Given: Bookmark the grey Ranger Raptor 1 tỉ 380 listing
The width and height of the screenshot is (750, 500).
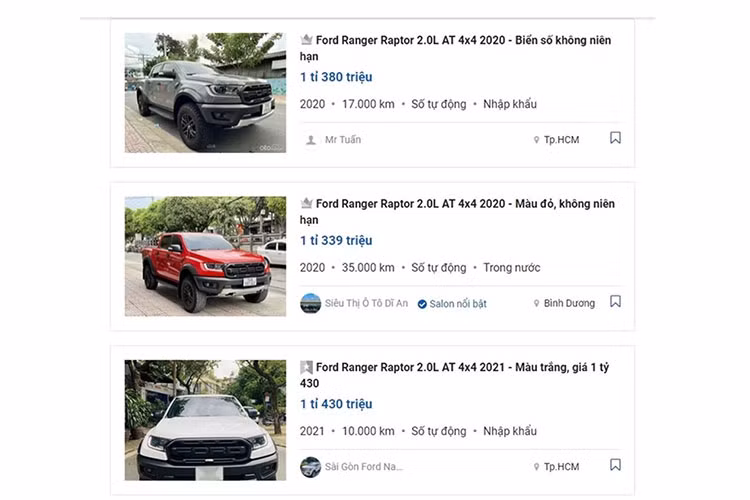Looking at the screenshot, I should click(x=615, y=138).
